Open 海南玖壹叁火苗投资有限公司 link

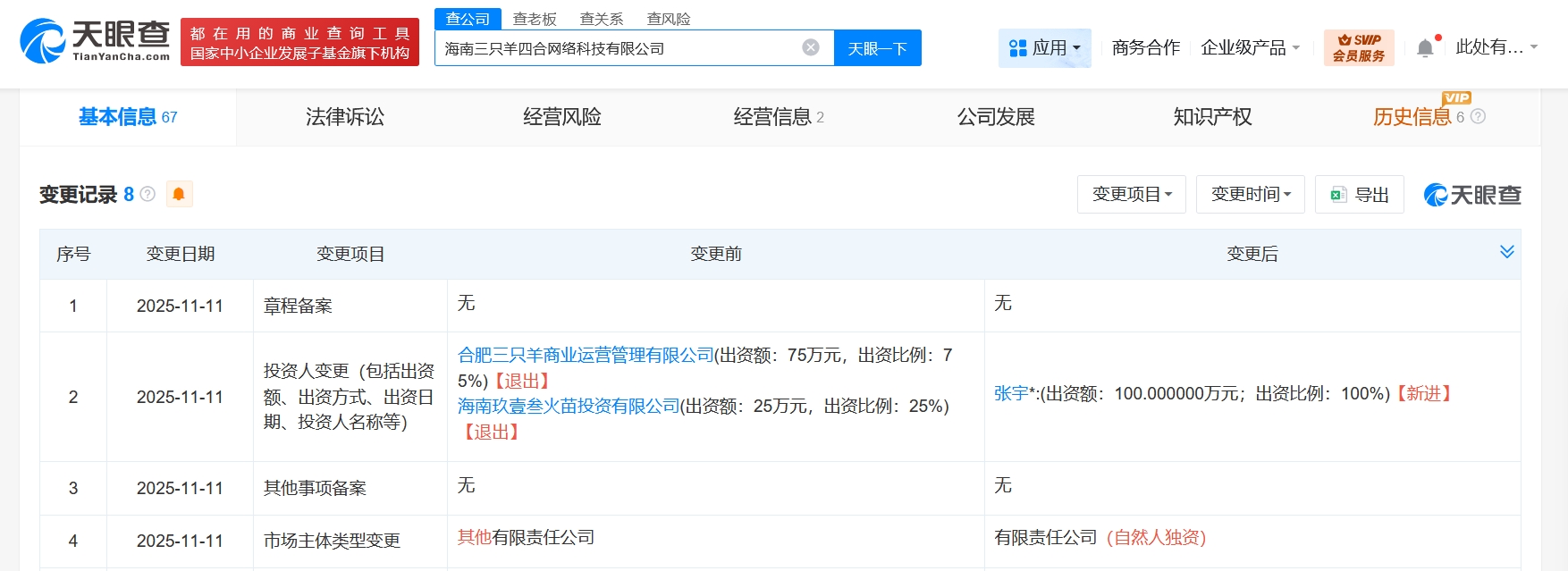click(569, 407)
